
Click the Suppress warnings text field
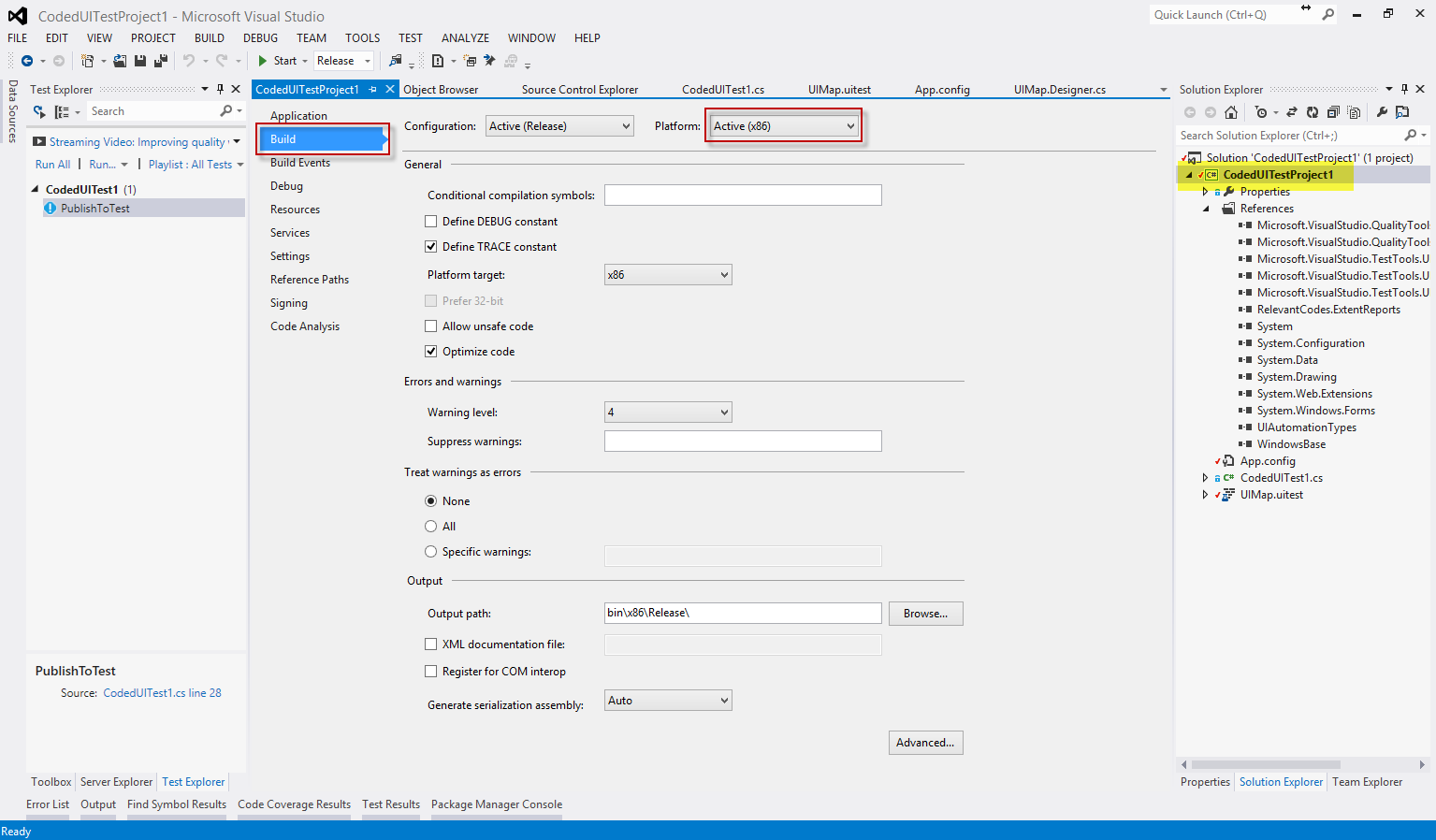click(x=743, y=442)
